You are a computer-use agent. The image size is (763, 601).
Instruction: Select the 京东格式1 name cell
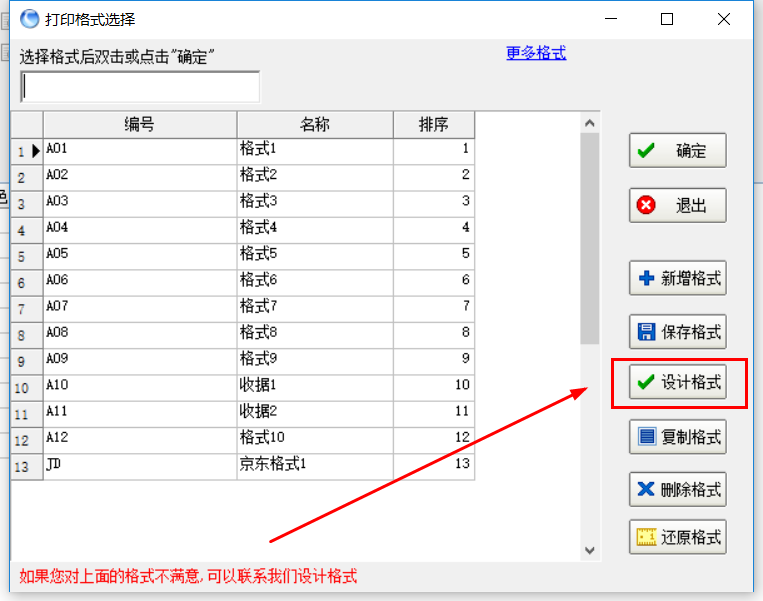point(315,467)
